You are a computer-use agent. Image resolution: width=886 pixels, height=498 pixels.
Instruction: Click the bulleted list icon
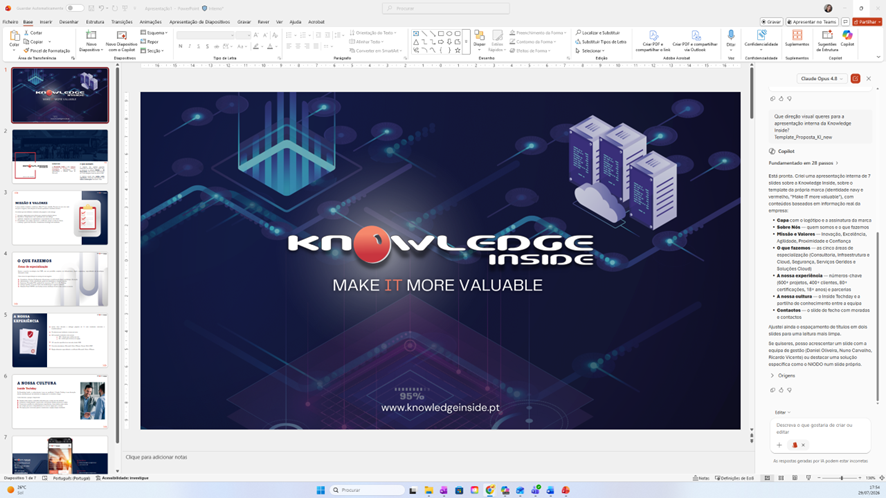pos(289,35)
